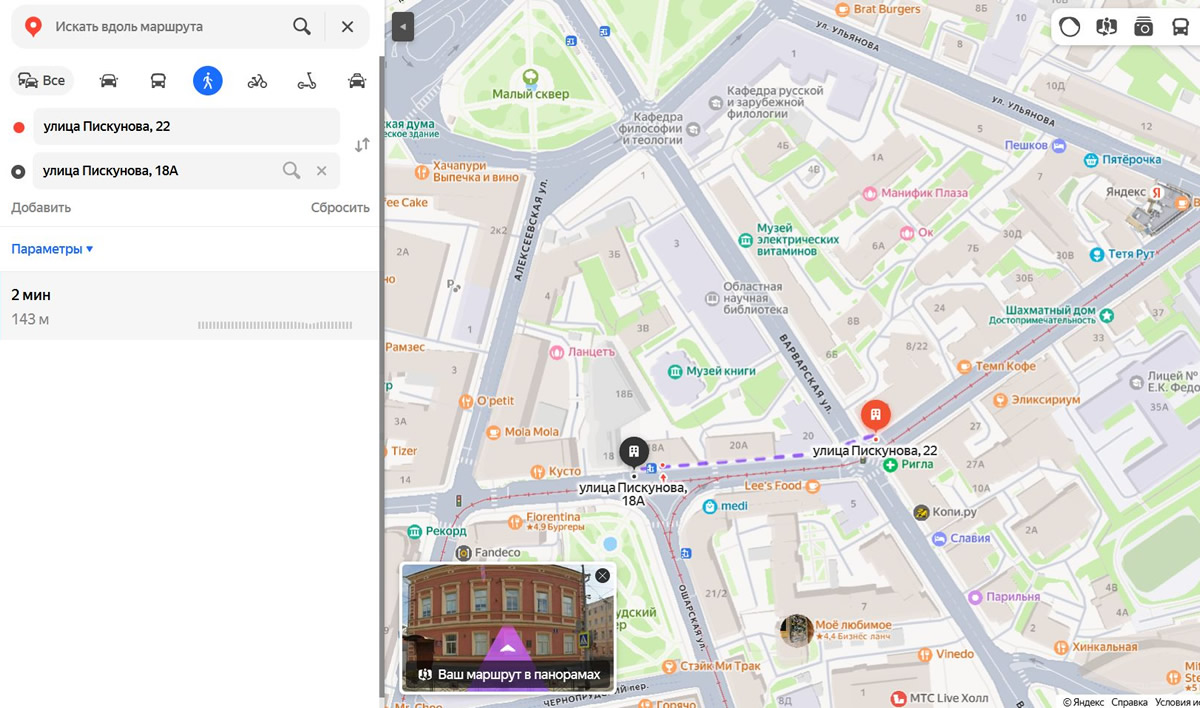1200x708 pixels.
Task: Click the 'Справка' help link
Action: coord(1129,702)
